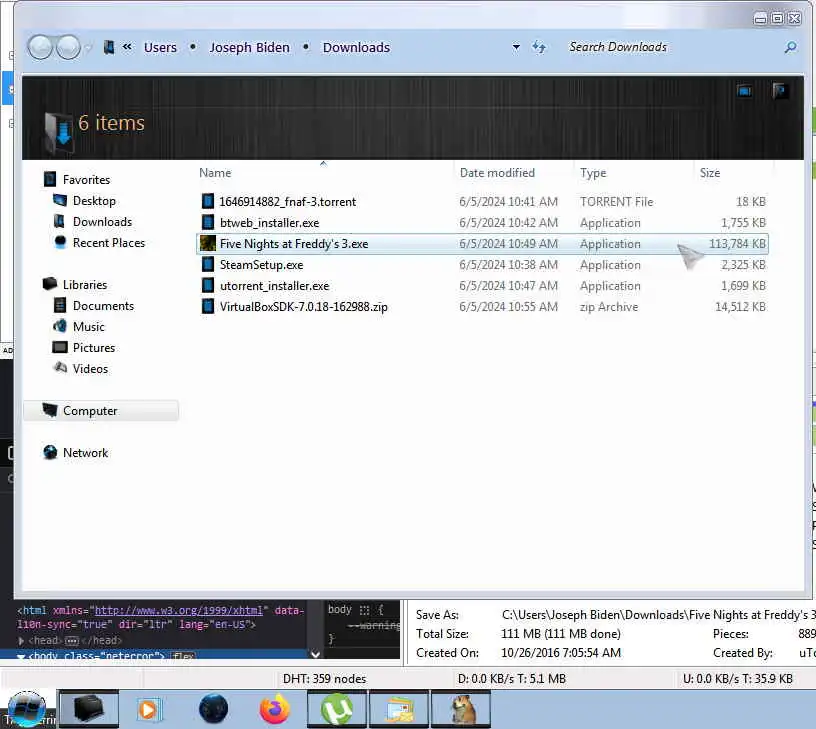Click the Five Nights at Freddy's file icon
Viewport: 816px width, 729px height.
click(x=208, y=243)
